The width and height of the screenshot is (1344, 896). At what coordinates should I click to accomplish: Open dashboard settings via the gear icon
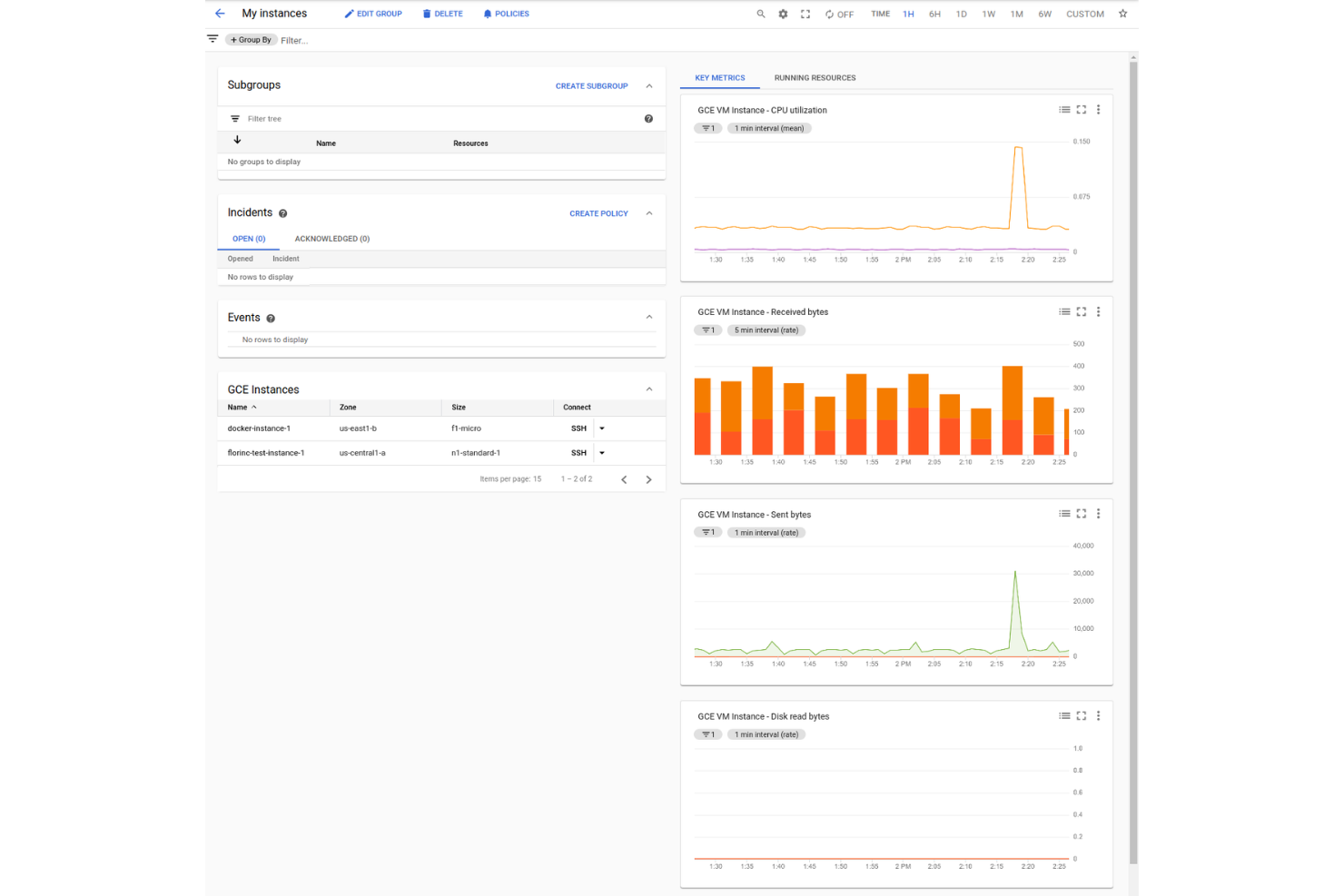point(783,14)
